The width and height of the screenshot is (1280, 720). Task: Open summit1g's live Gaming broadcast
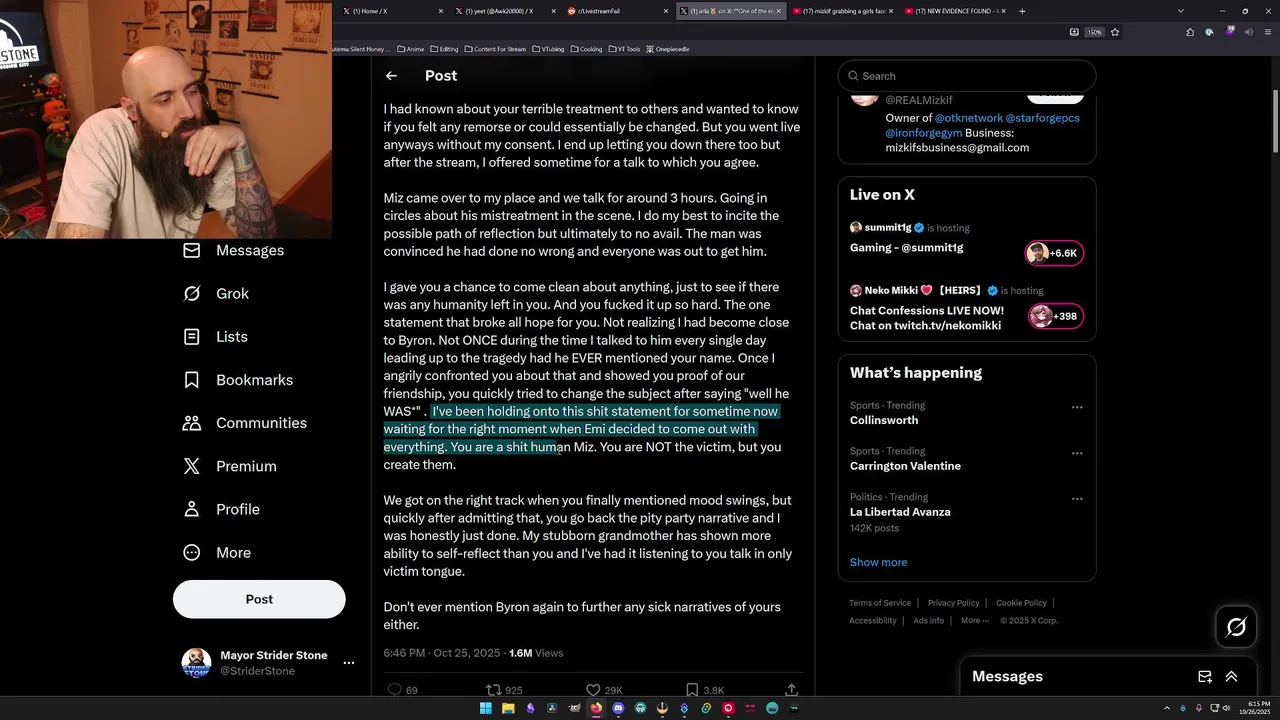[x=906, y=248]
